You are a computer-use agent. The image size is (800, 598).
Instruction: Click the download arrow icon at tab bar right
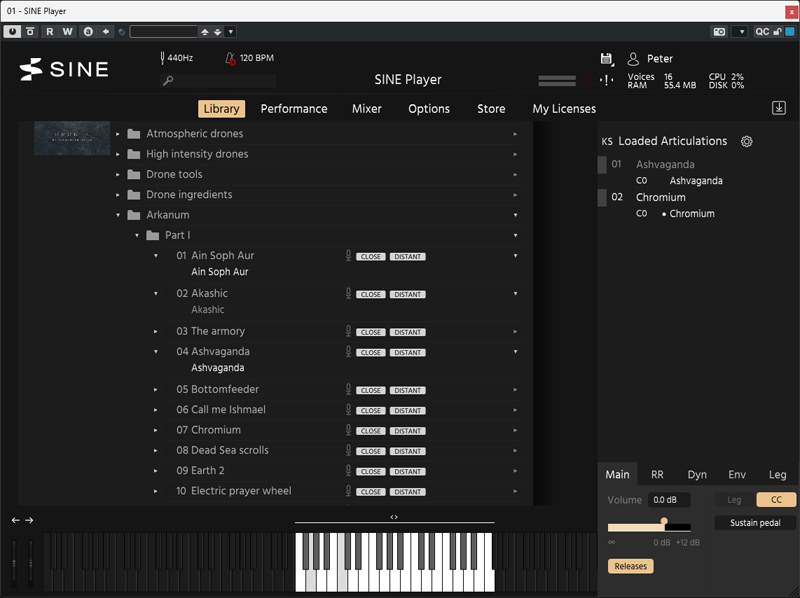click(x=779, y=108)
